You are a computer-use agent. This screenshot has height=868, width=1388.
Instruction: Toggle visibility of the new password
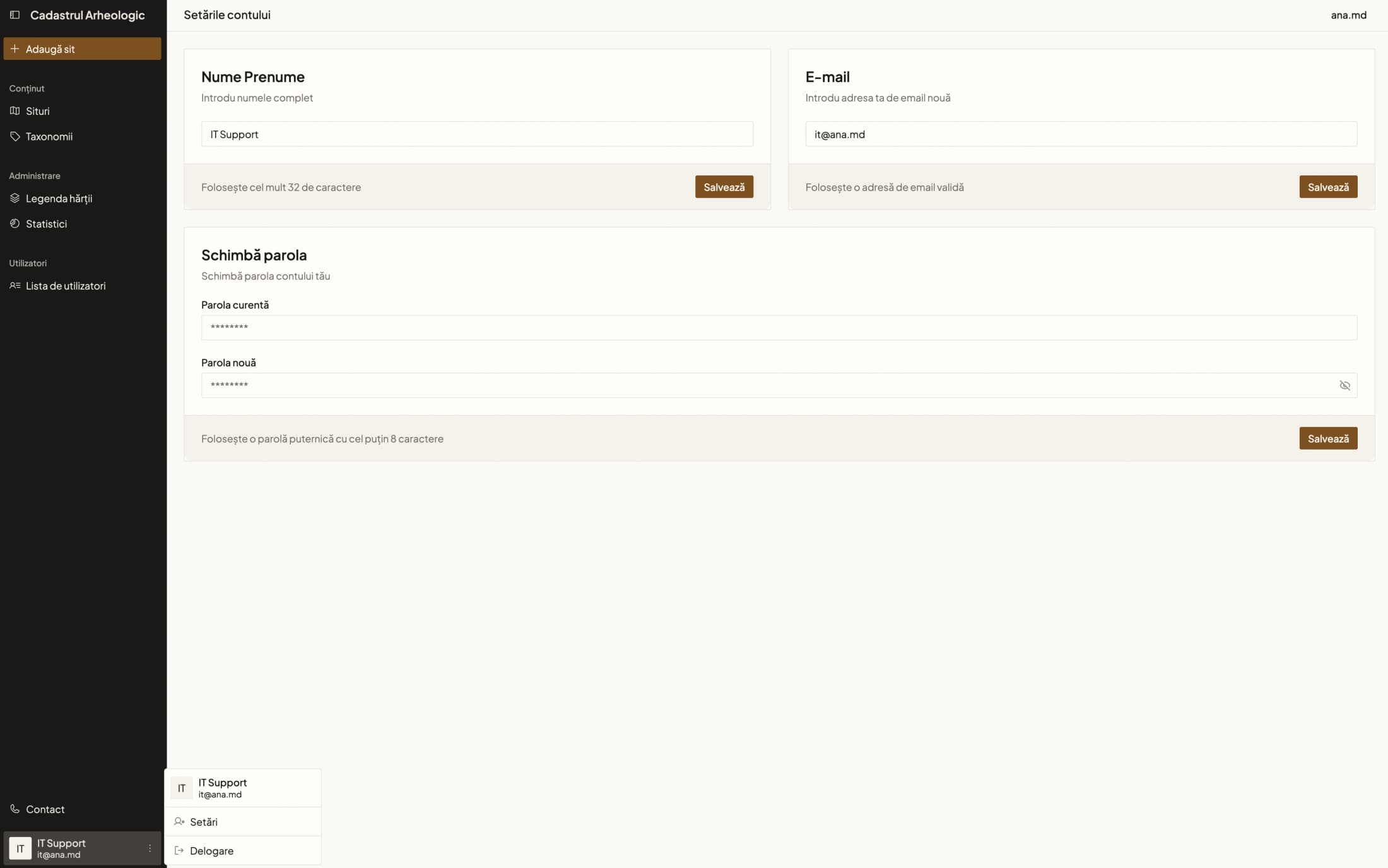(x=1344, y=385)
